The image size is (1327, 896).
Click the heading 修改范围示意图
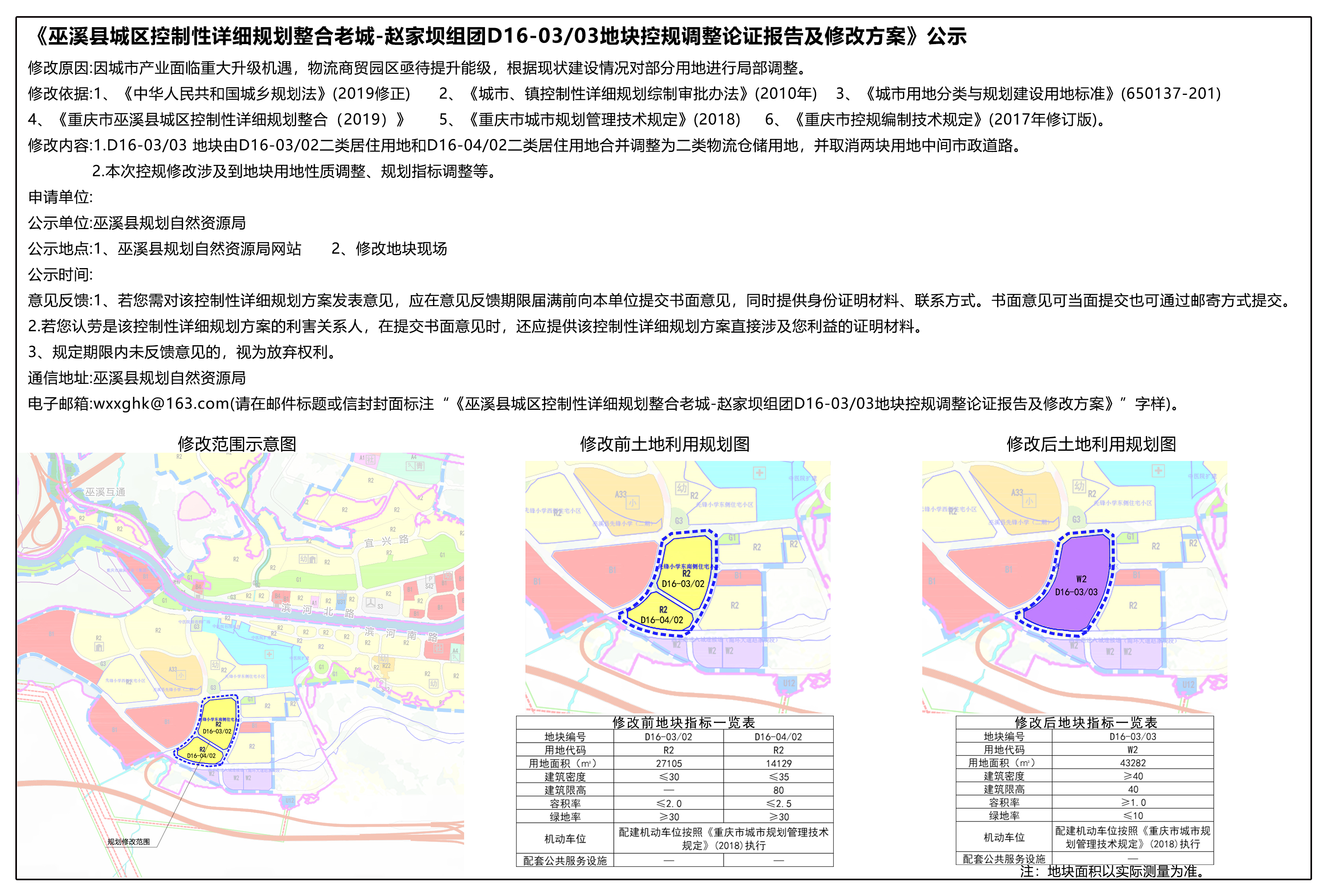point(237,444)
